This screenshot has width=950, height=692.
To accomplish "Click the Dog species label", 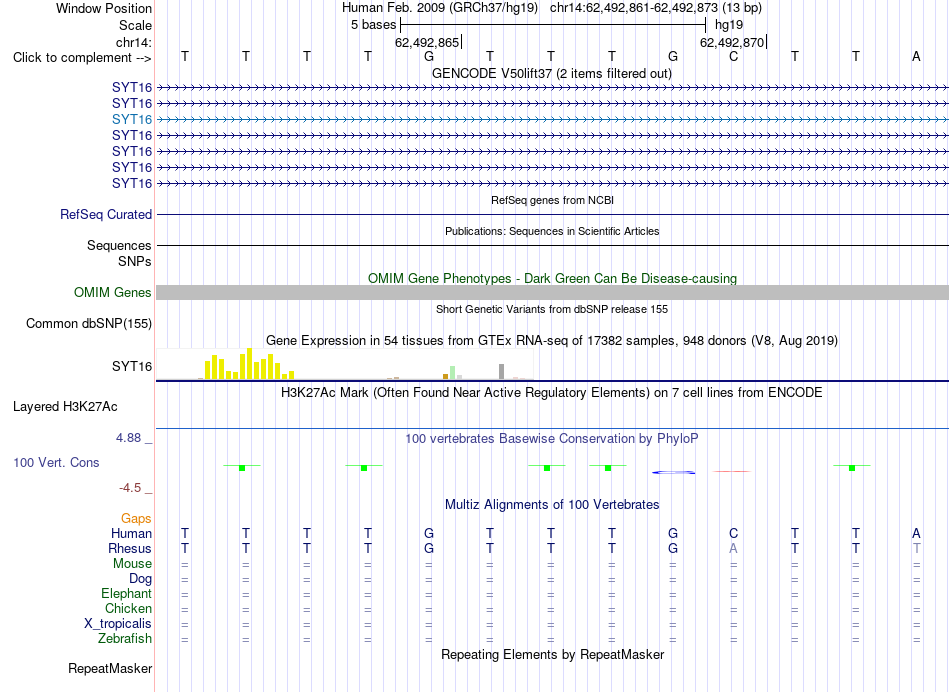I will pos(140,579).
